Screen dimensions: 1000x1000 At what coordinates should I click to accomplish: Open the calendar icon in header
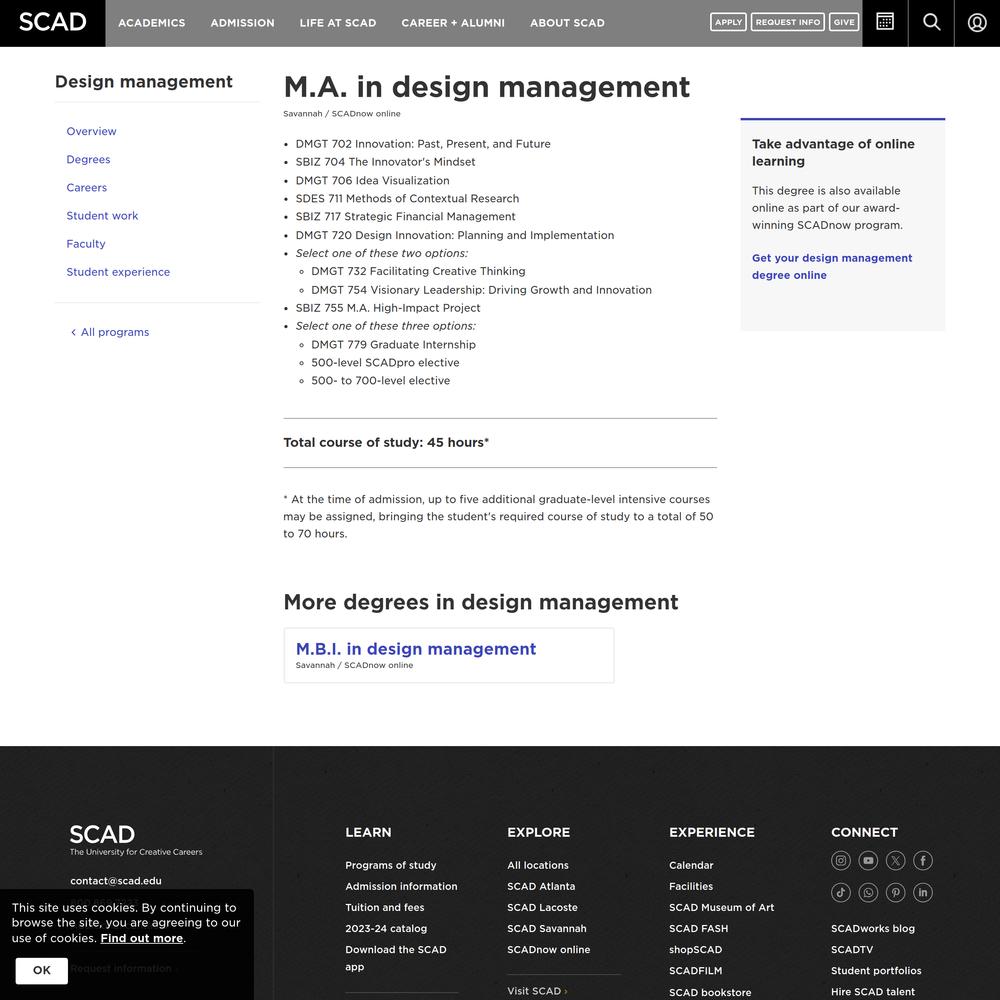(x=885, y=22)
